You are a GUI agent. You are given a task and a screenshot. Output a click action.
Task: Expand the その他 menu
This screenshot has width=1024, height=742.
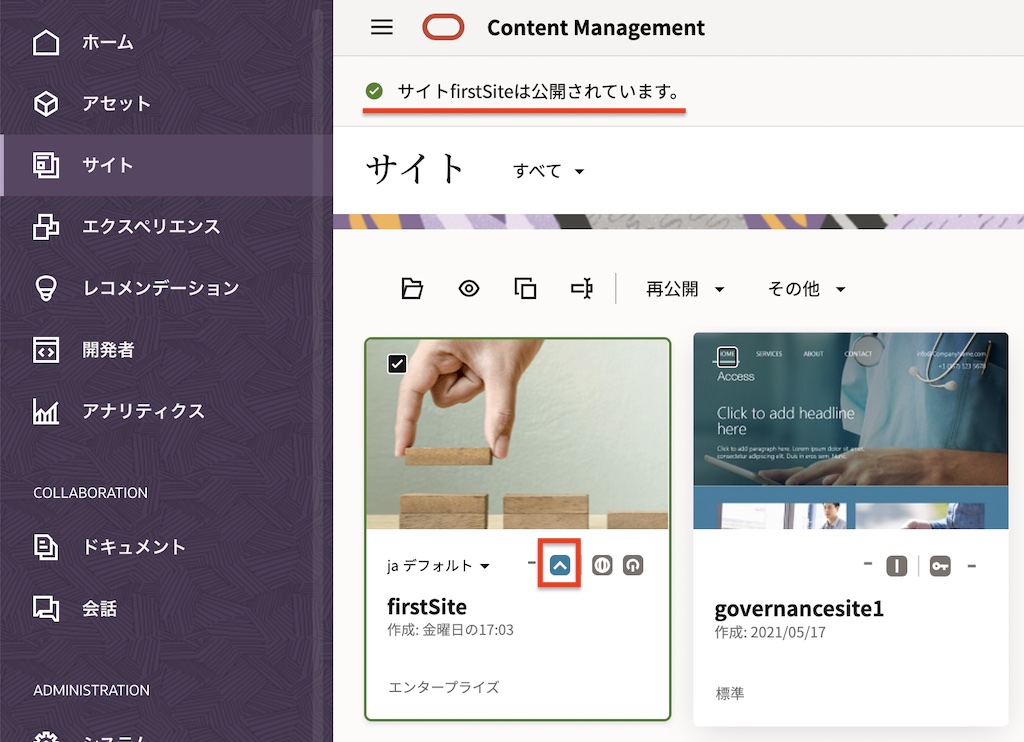coord(806,288)
